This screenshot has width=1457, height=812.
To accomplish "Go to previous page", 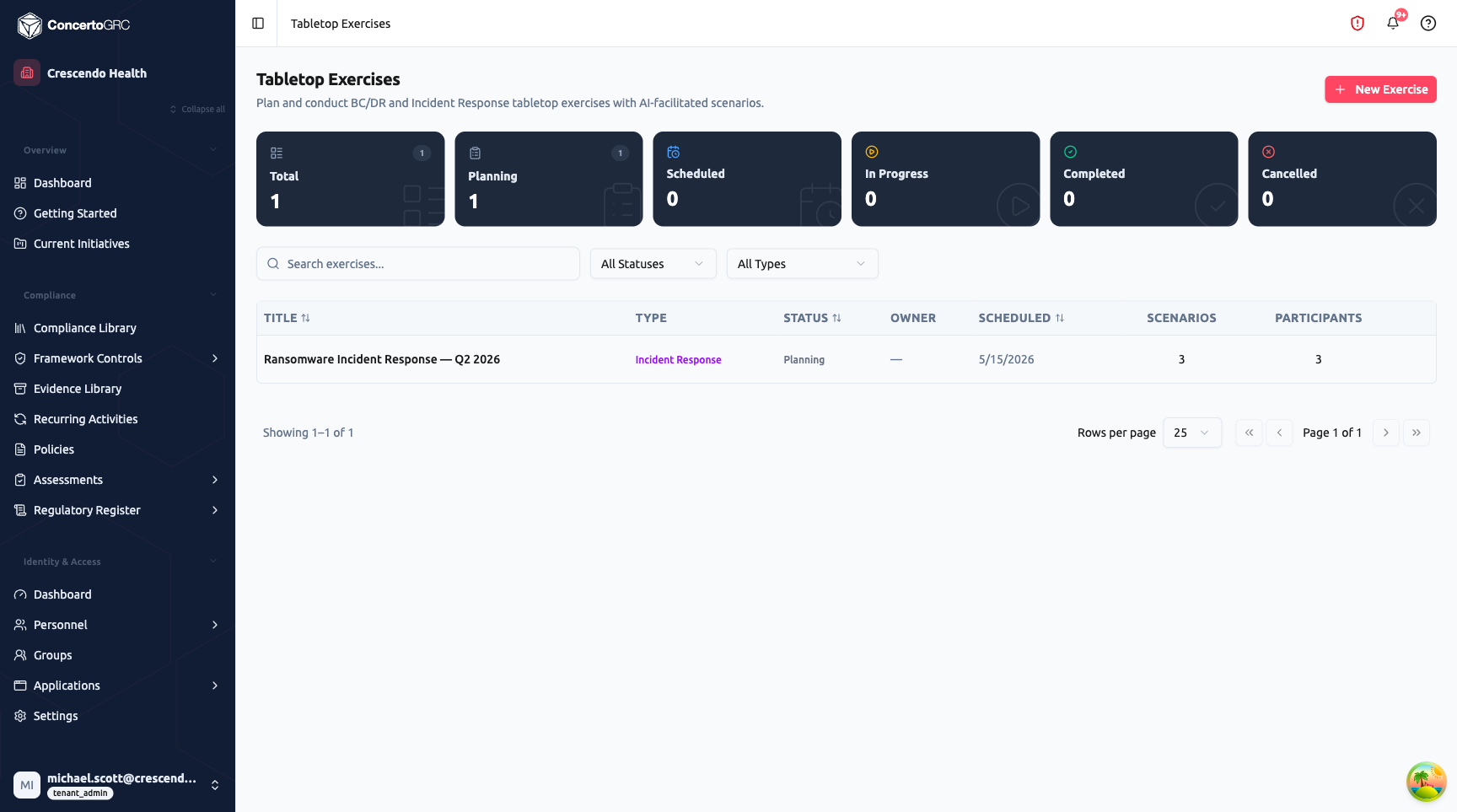I will [x=1279, y=433].
